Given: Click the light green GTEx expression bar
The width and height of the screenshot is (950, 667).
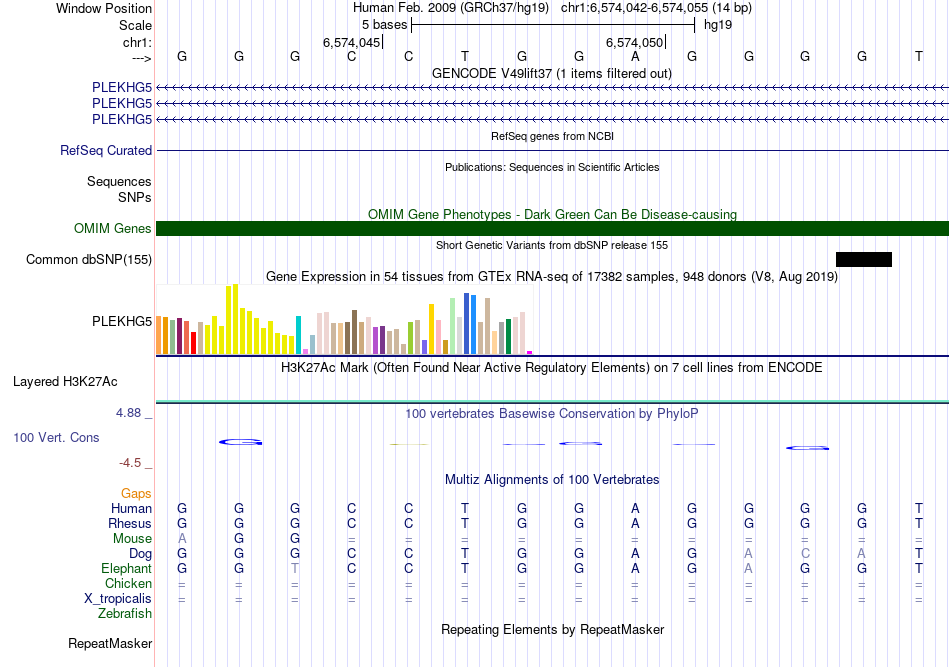Looking at the screenshot, I should point(452,326).
